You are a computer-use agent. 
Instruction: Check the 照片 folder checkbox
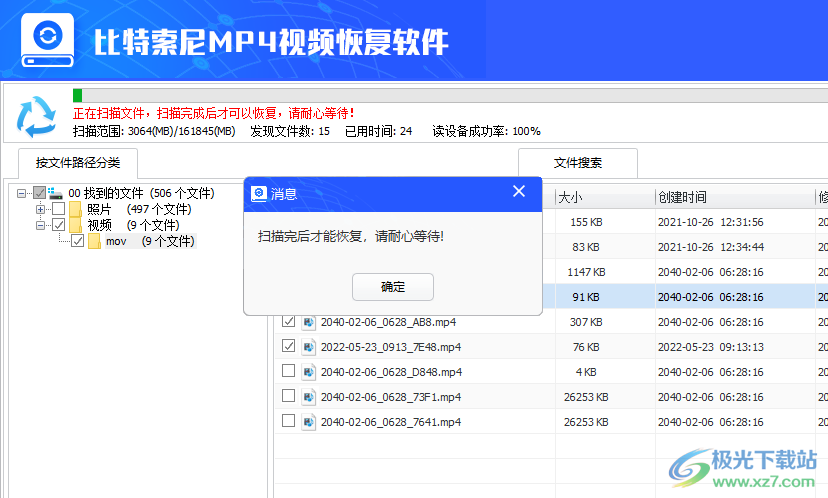(x=59, y=209)
